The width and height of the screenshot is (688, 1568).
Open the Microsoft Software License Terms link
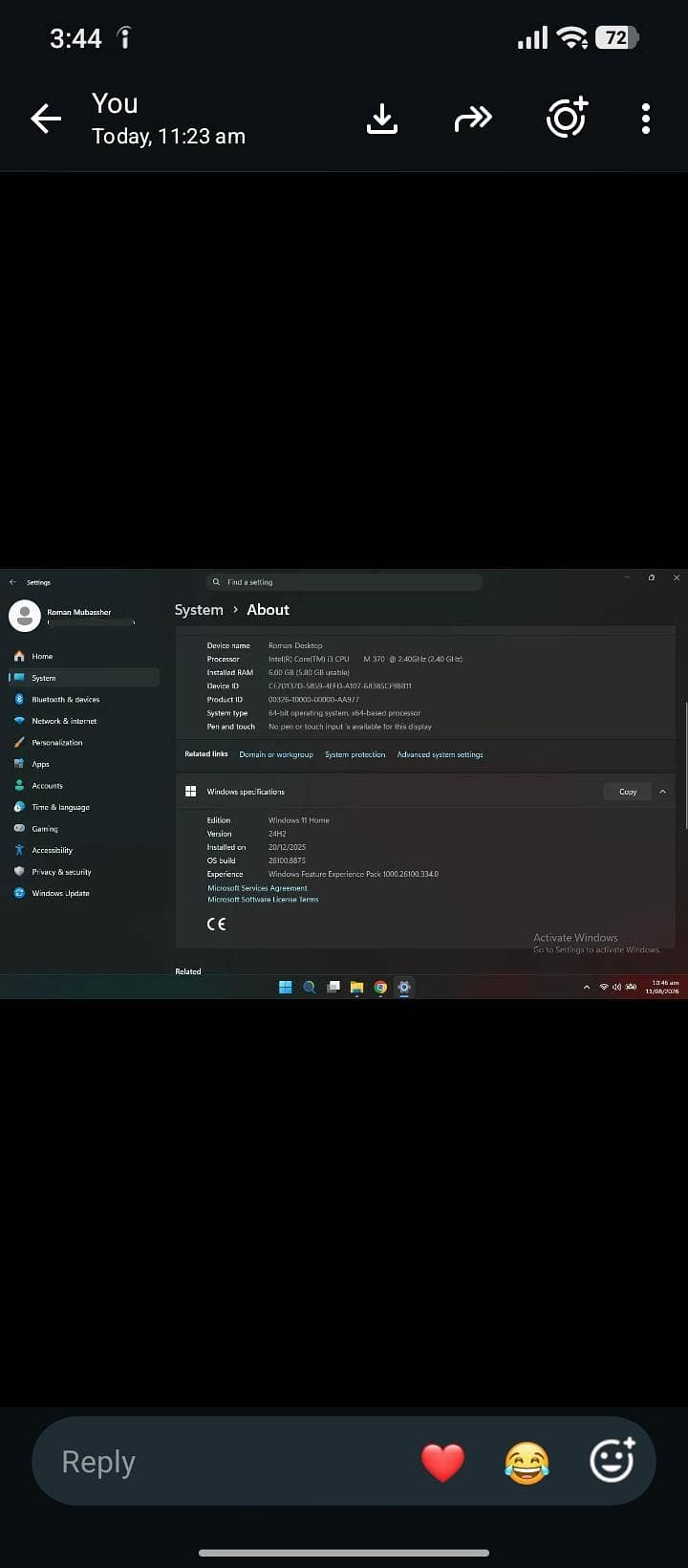pyautogui.click(x=263, y=900)
